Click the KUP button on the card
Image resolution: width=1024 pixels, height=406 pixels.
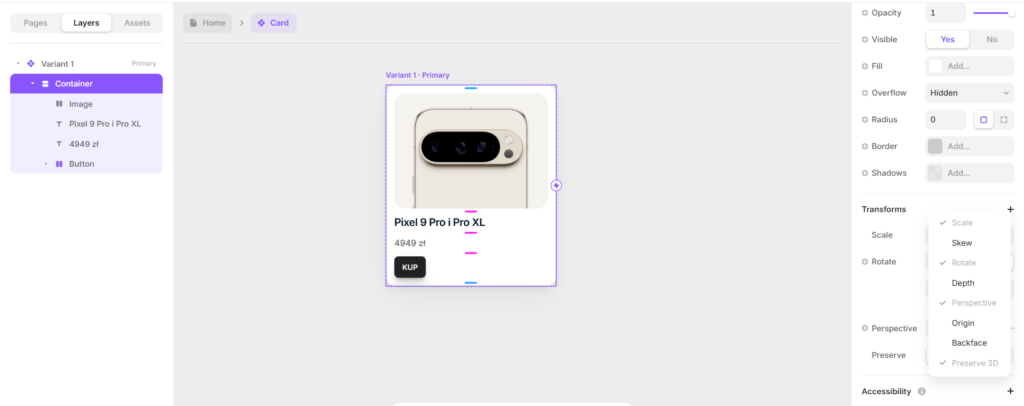coord(410,267)
